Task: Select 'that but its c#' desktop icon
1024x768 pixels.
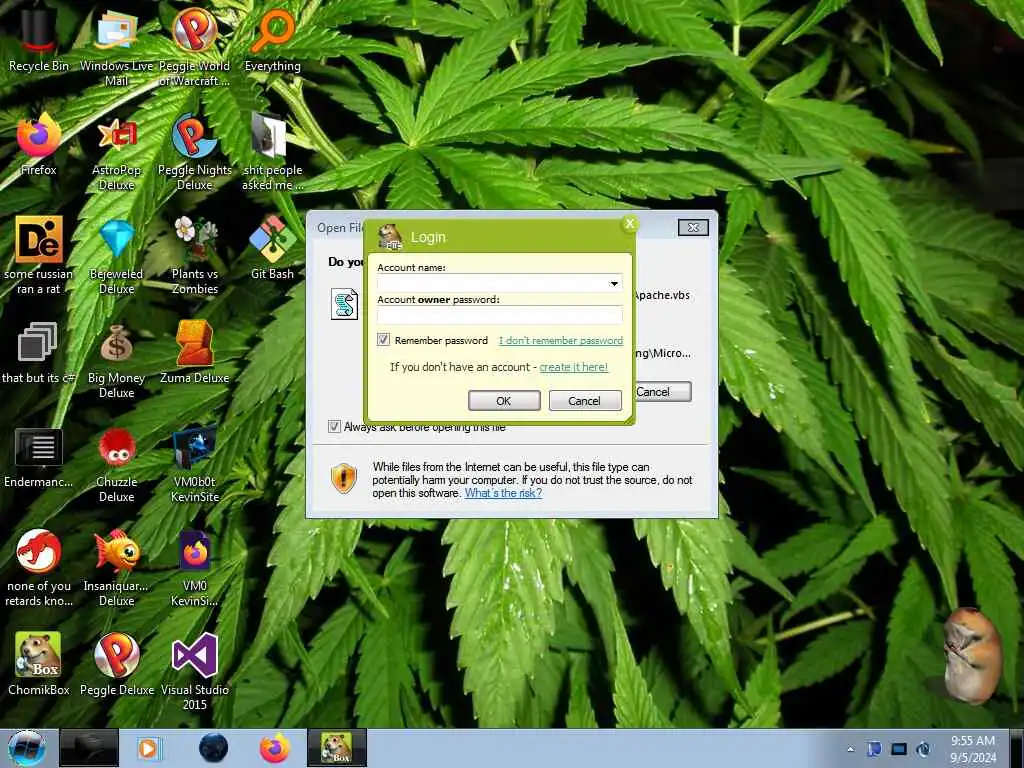Action: pyautogui.click(x=39, y=351)
